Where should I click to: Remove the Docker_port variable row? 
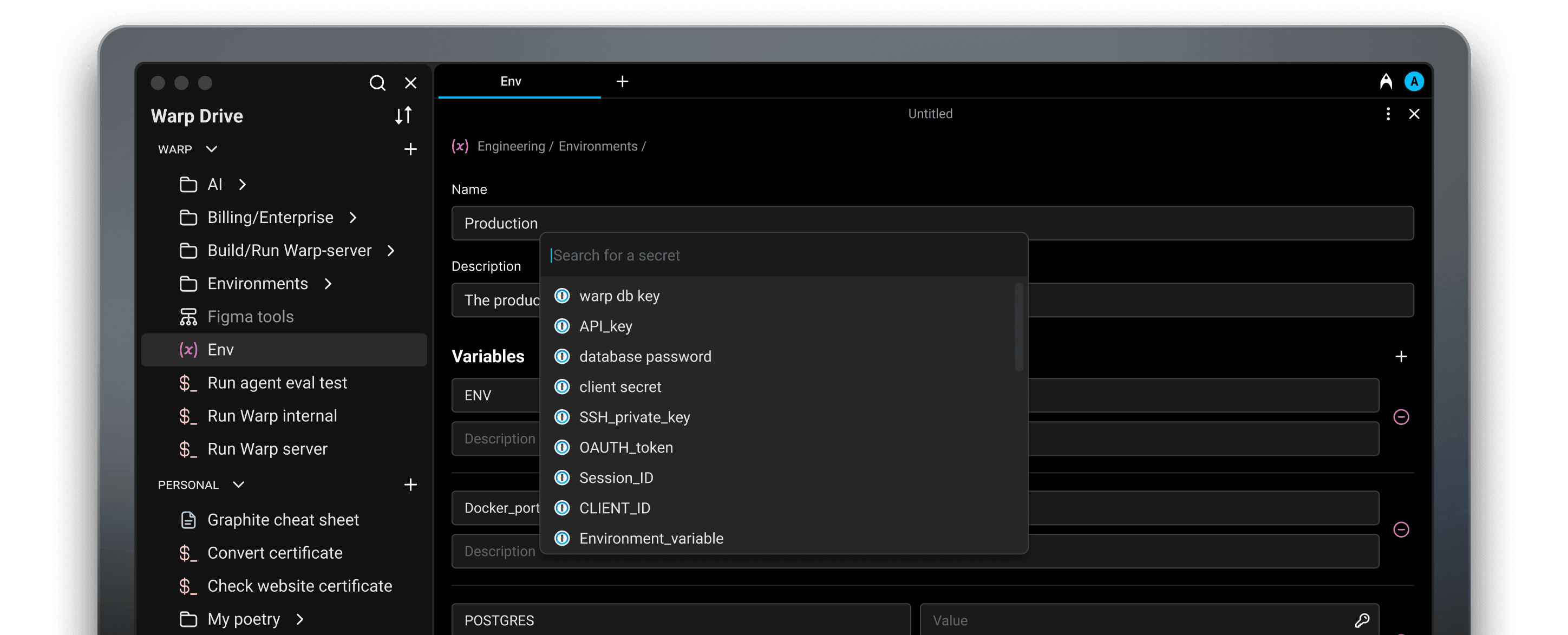pyautogui.click(x=1402, y=529)
